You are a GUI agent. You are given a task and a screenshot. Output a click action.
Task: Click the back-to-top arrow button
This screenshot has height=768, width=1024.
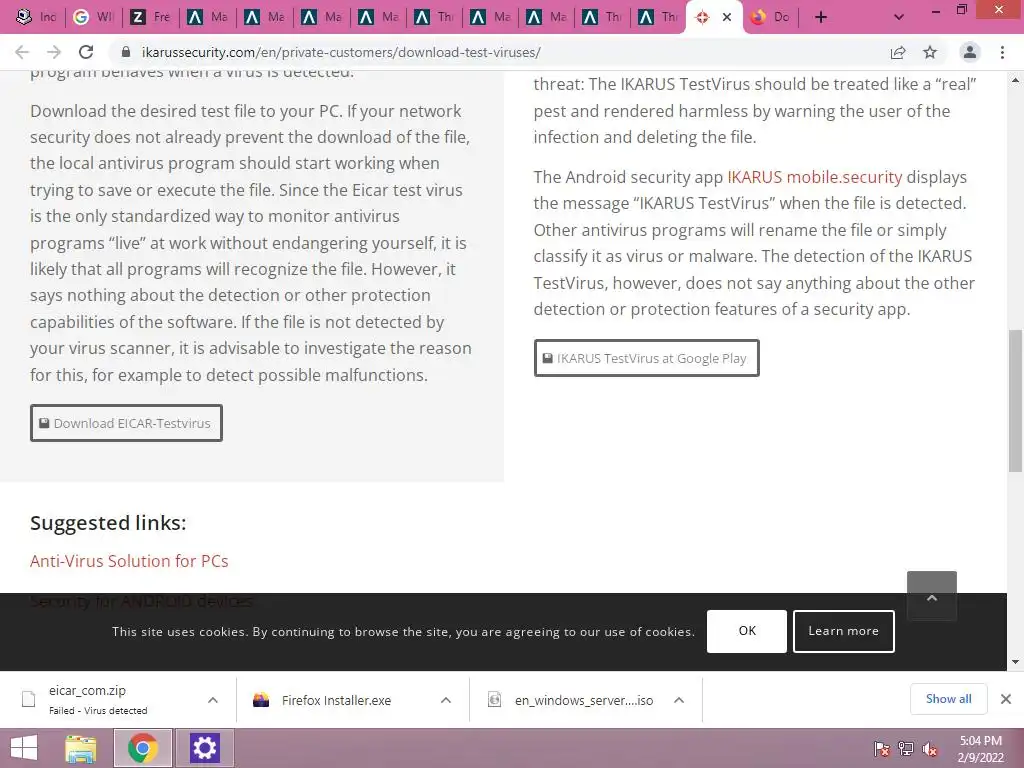[x=932, y=596]
